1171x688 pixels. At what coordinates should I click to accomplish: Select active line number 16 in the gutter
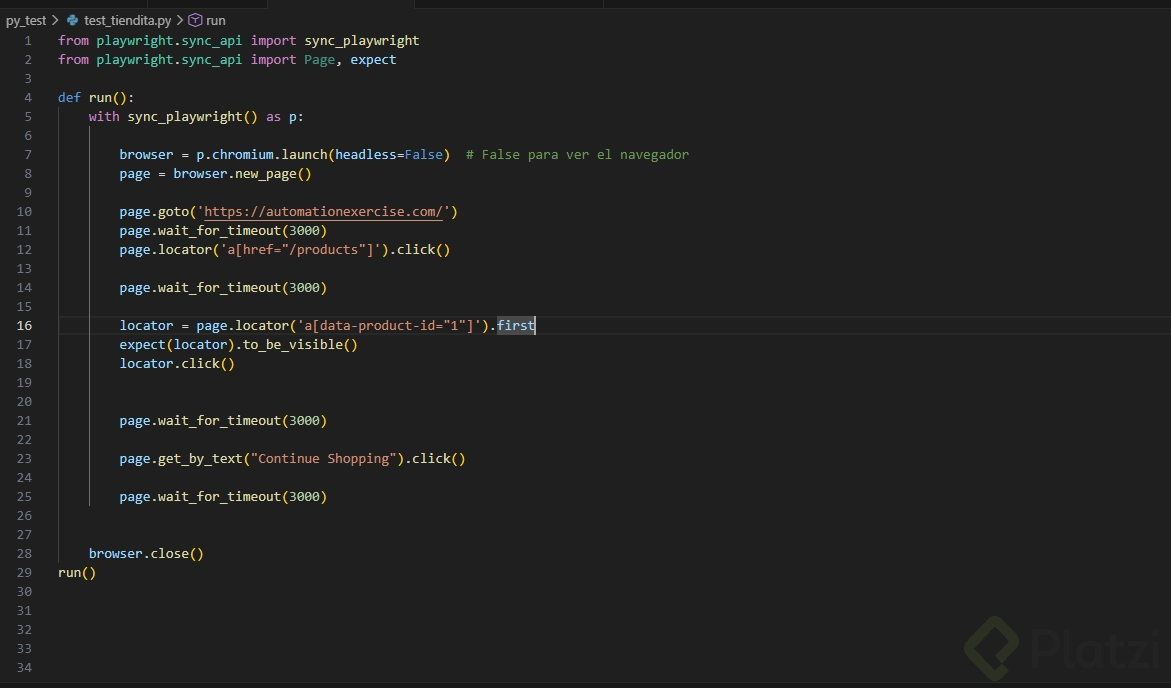24,326
